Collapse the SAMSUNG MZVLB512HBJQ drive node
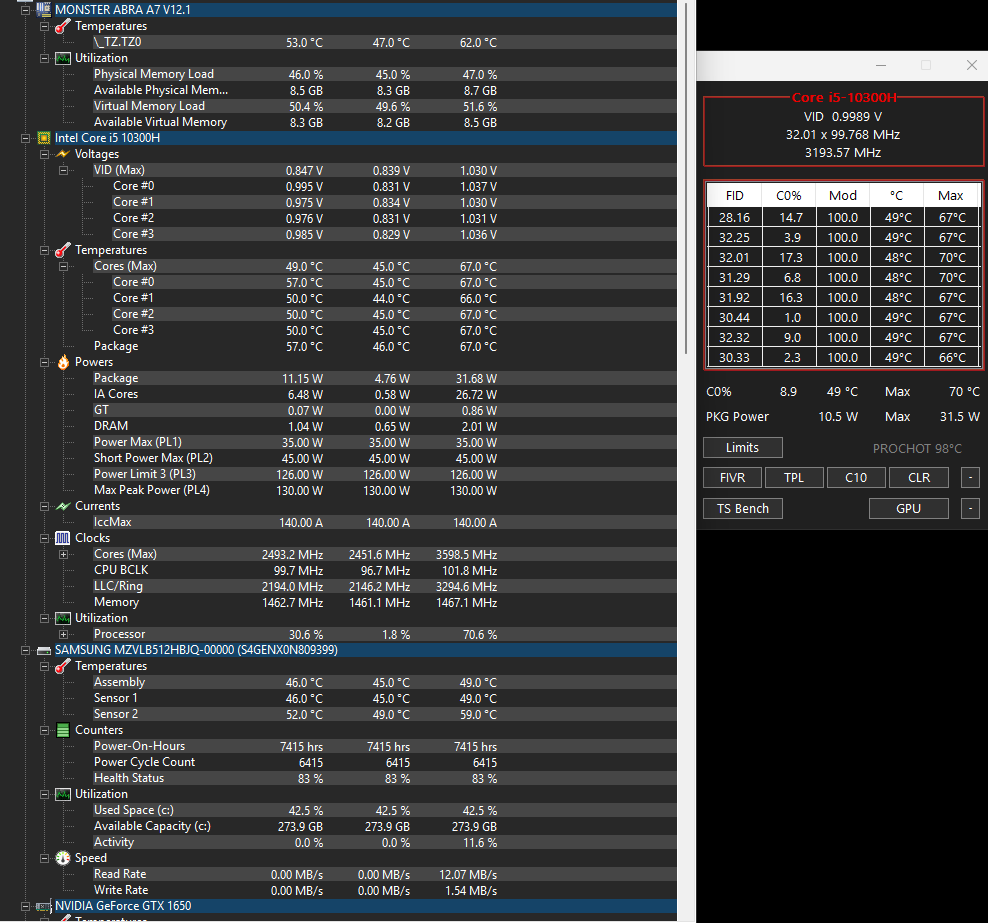 (x=25, y=650)
